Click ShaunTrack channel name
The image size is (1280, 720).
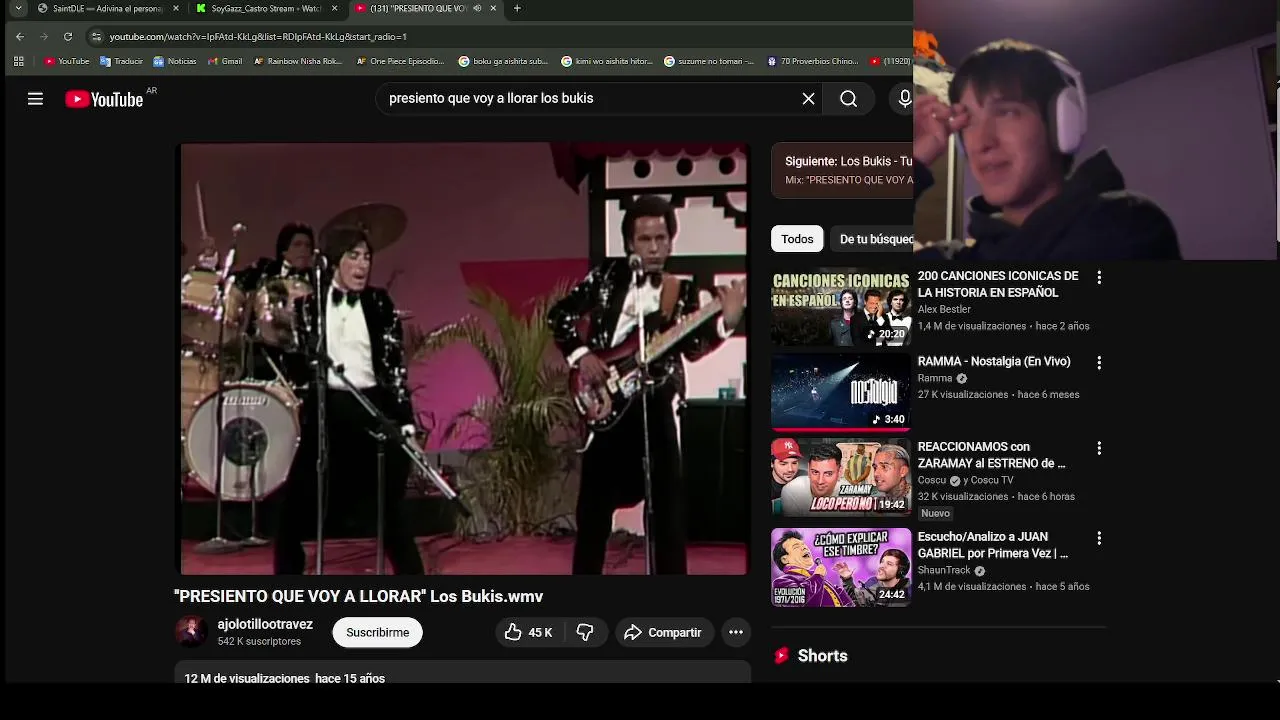(x=944, y=571)
